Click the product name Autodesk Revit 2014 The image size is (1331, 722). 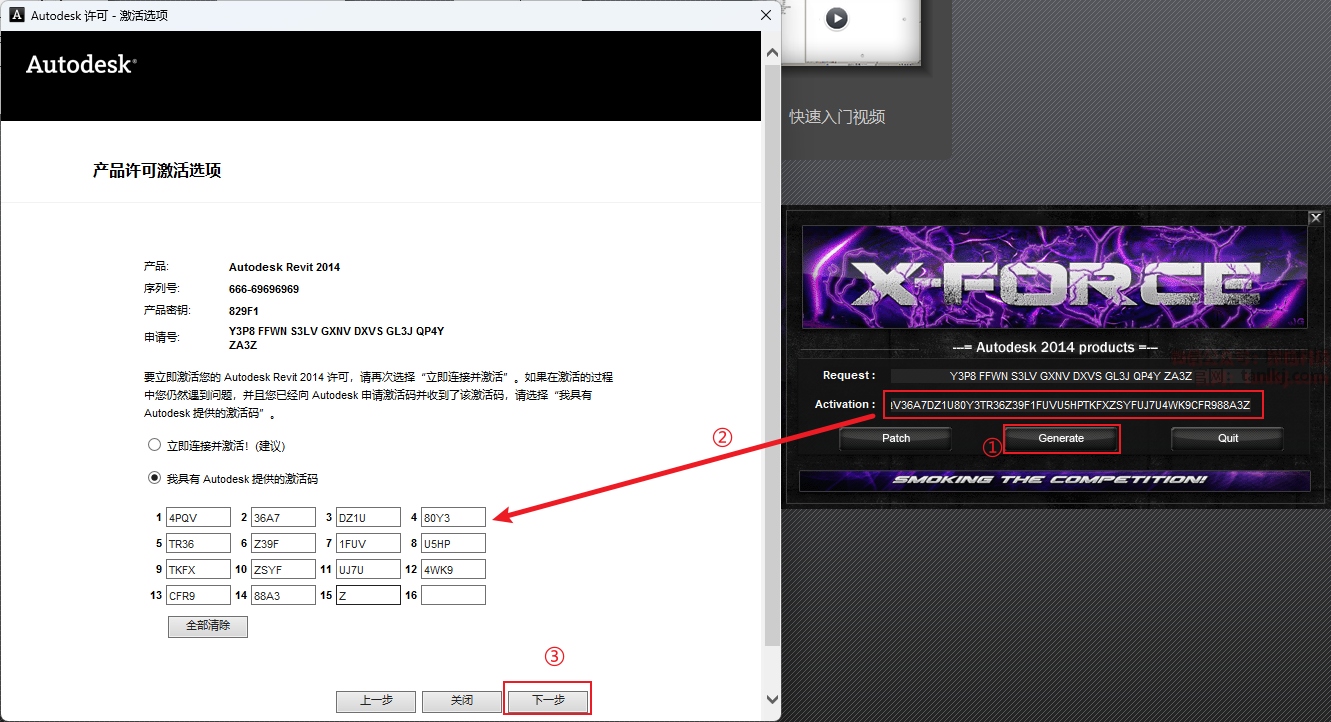285,267
